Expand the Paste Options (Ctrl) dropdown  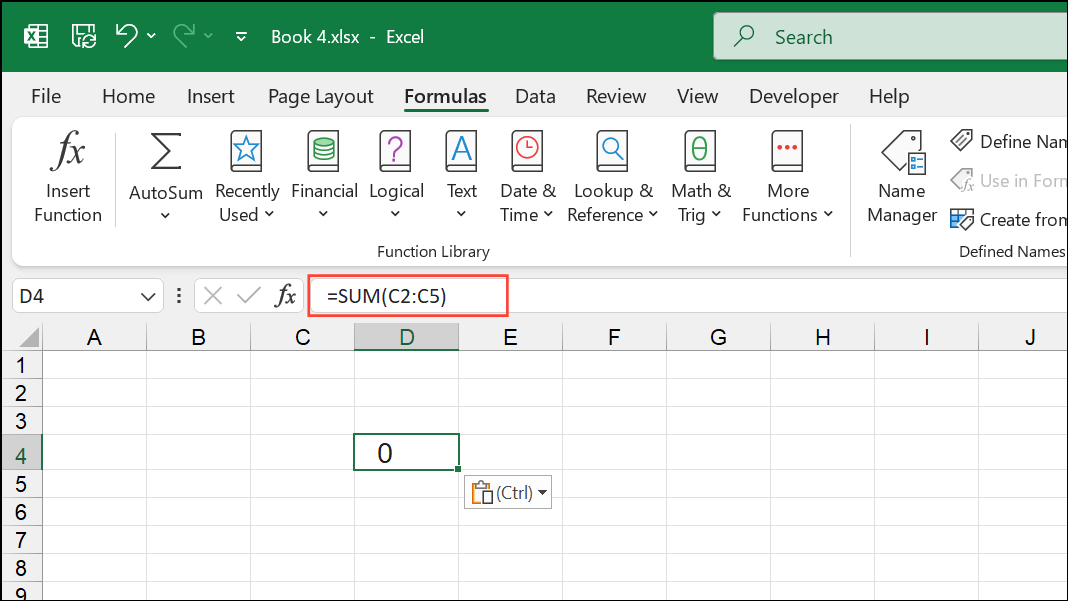543,493
